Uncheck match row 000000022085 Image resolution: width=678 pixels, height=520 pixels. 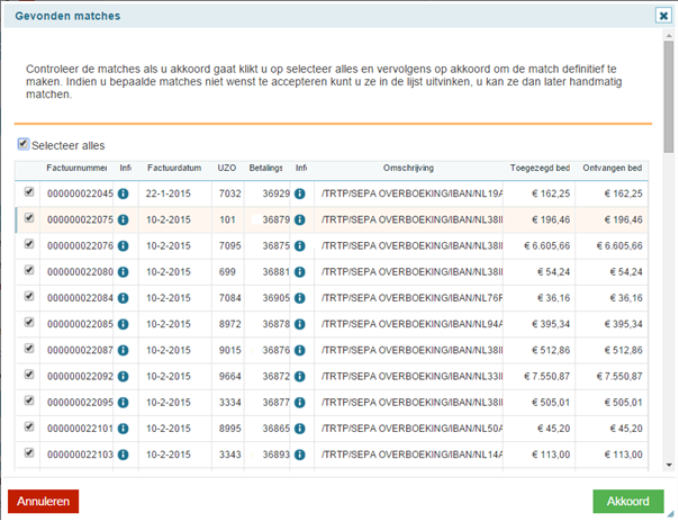coord(29,322)
